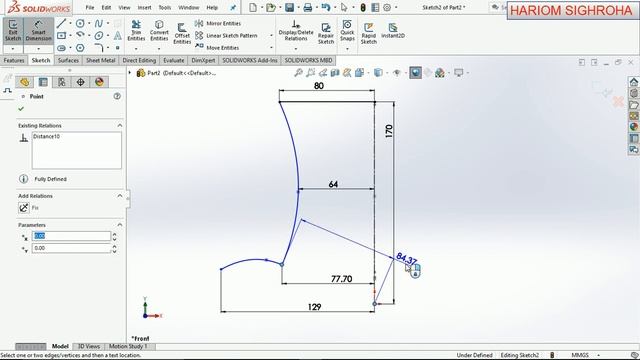This screenshot has width=640, height=360.
Task: Click the Print icon
Action: (x=308, y=7)
